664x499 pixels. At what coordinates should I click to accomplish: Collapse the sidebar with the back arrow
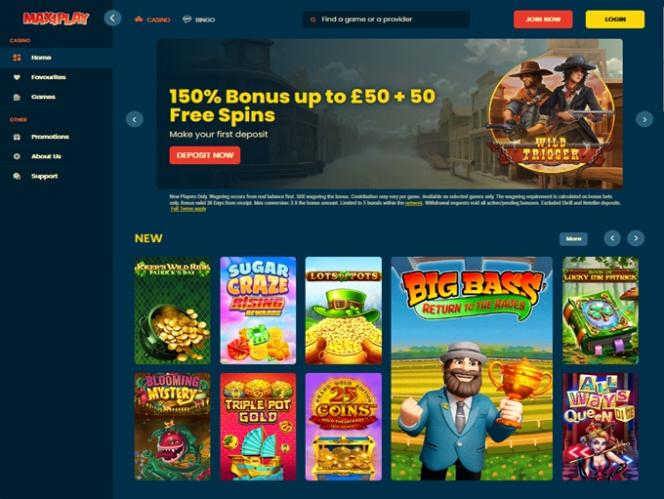click(112, 18)
